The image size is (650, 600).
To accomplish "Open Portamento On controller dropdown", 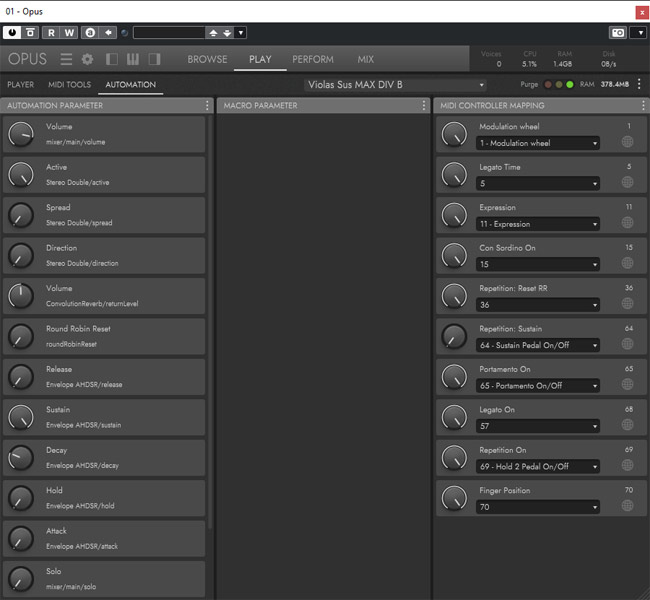I will (x=538, y=385).
